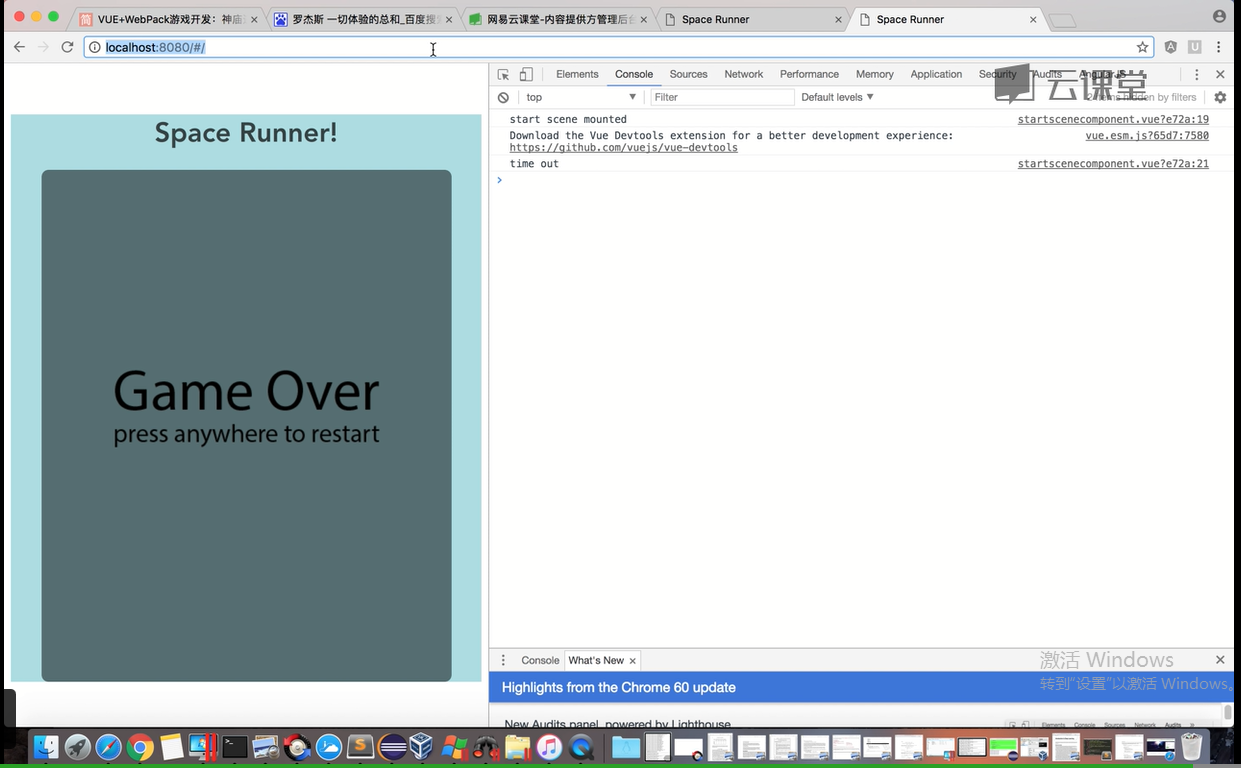Switch to the 罗杰斯 Baidu browser tab
Screen dimensions: 1241x768
point(362,19)
